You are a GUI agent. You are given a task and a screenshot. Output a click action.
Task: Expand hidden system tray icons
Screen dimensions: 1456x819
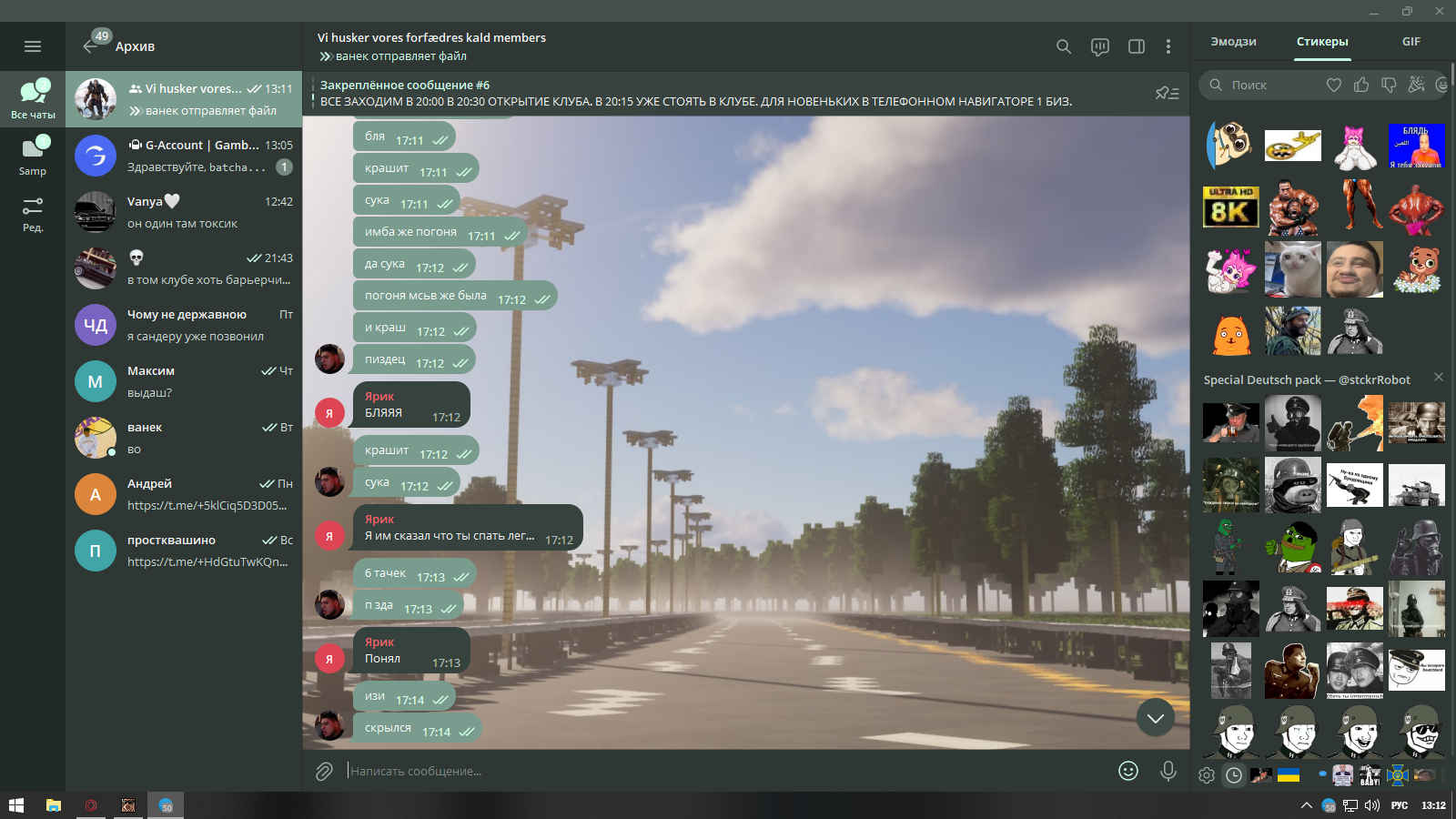[x=1306, y=805]
